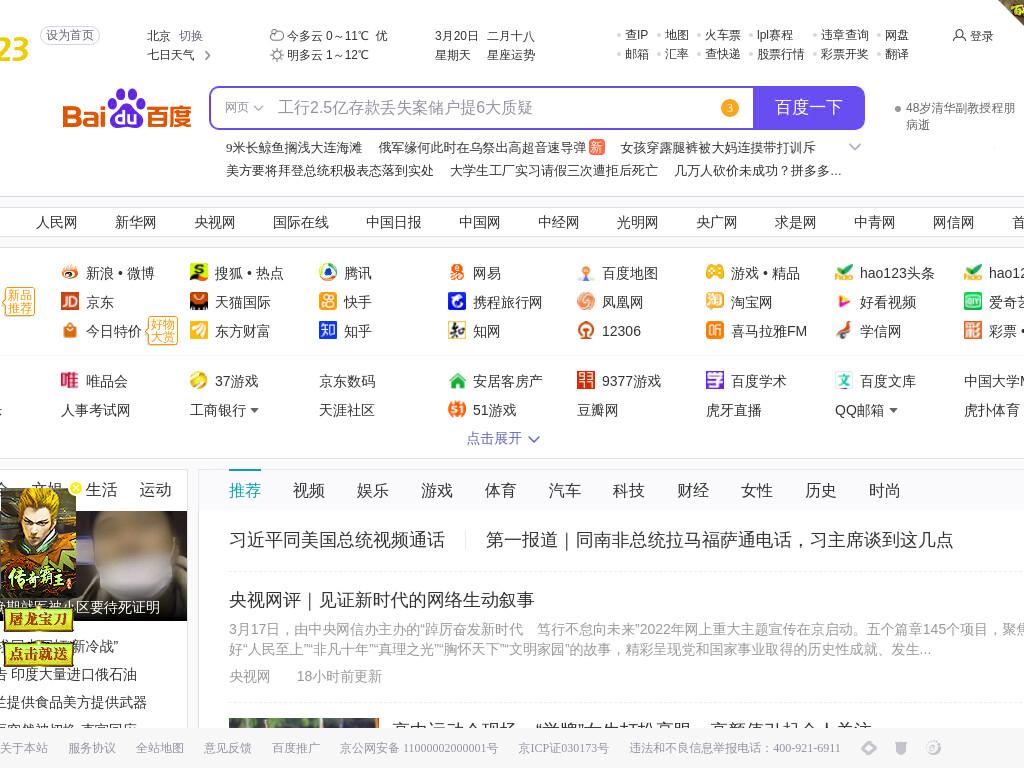Image resolution: width=1024 pixels, height=768 pixels.
Task: Open hao123头条 icon
Action: [844, 272]
